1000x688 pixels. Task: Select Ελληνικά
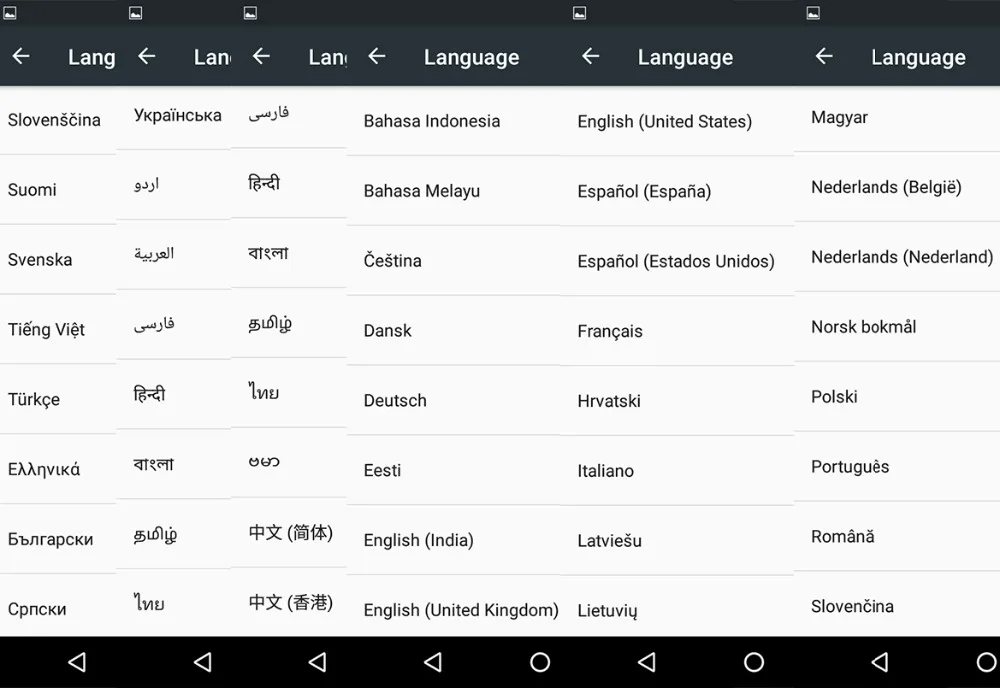coord(58,469)
